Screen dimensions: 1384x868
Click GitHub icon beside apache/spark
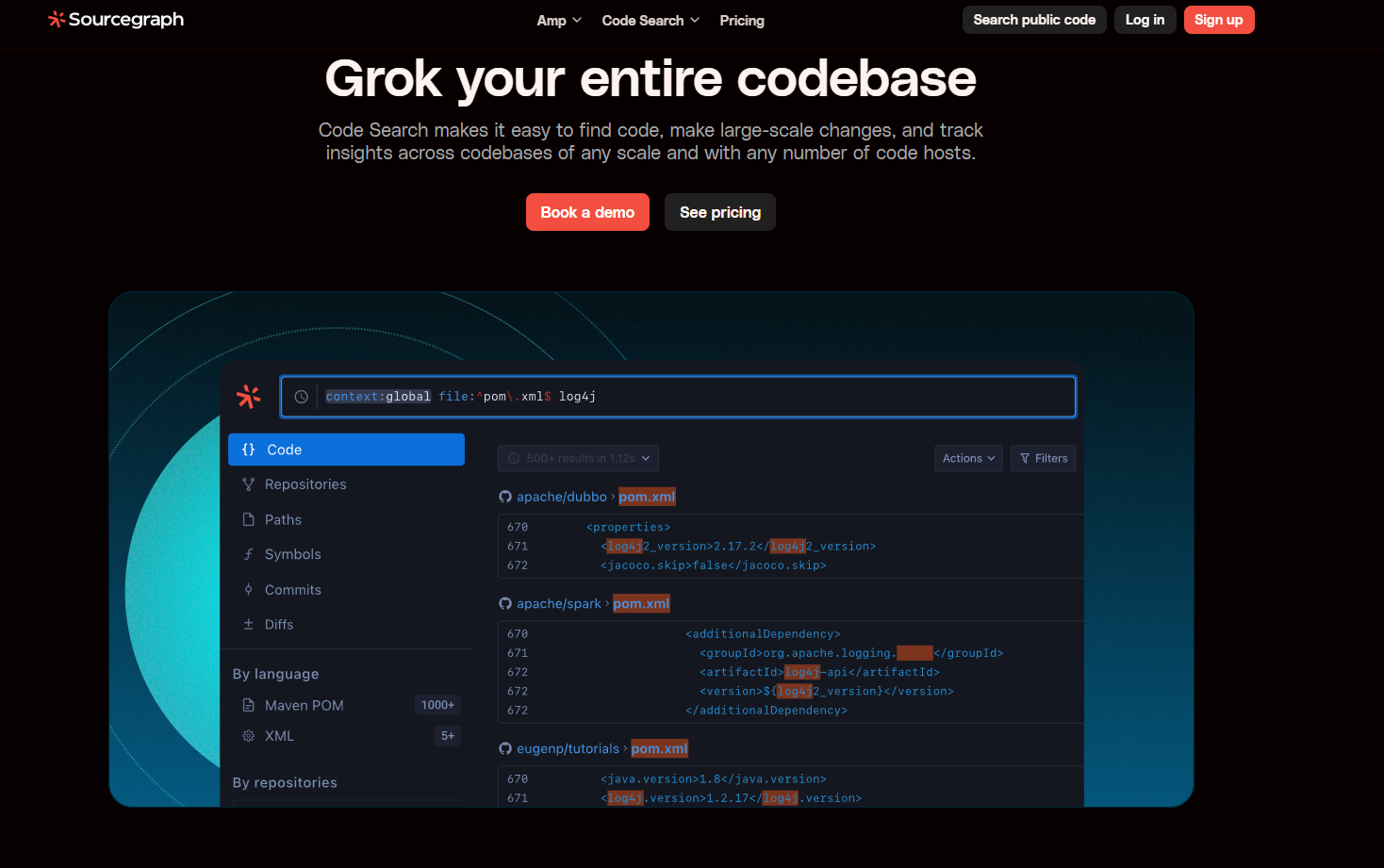(x=505, y=604)
